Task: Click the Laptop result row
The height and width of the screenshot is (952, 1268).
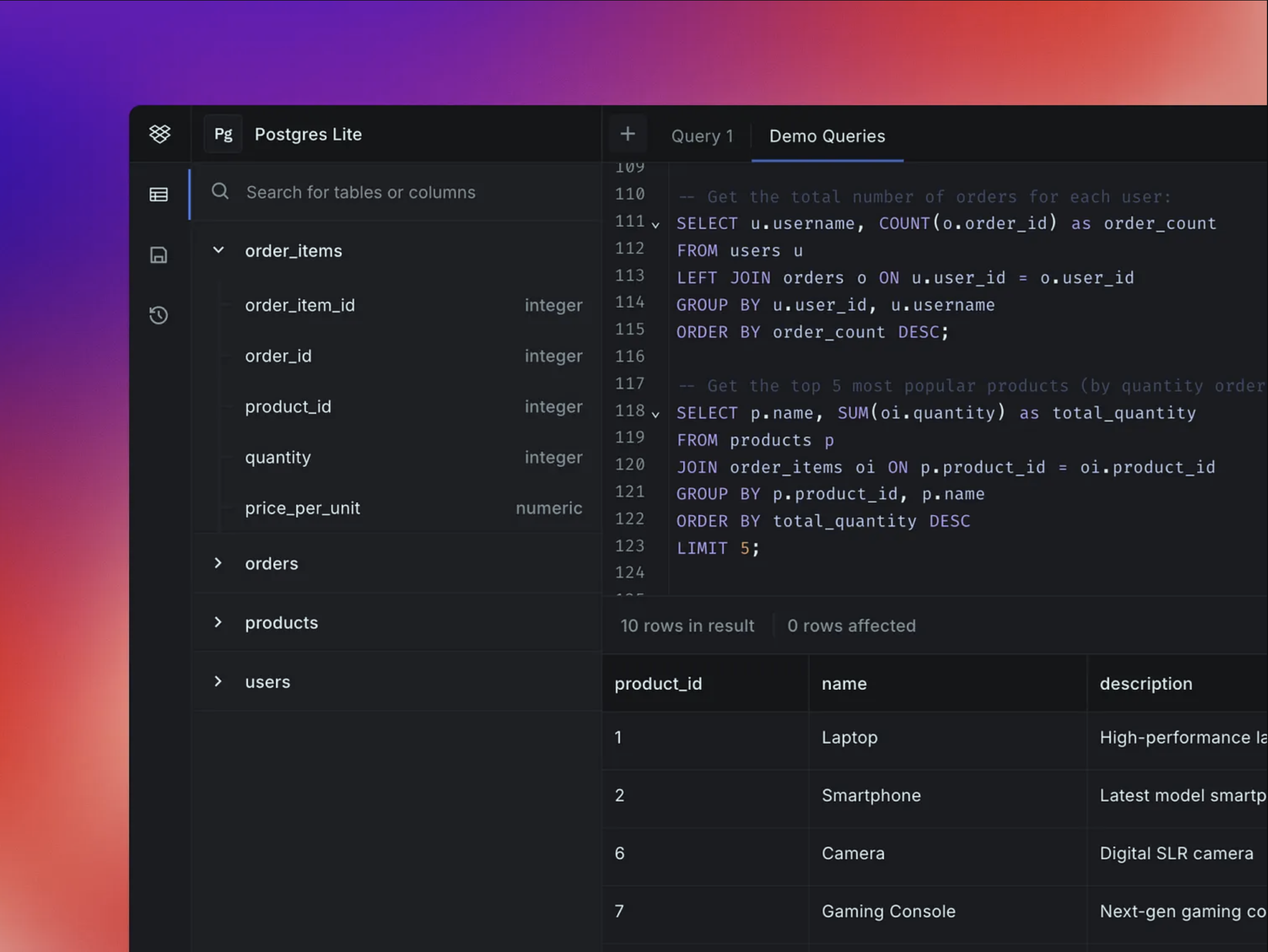Action: click(850, 738)
